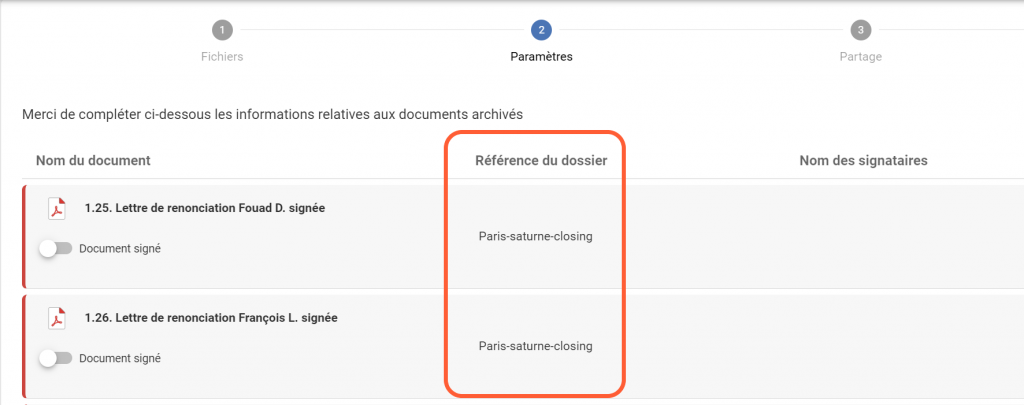1024x405 pixels.
Task: Edit Paris-saturne-closing reference for Fouad D. letter
Action: pyautogui.click(x=535, y=237)
